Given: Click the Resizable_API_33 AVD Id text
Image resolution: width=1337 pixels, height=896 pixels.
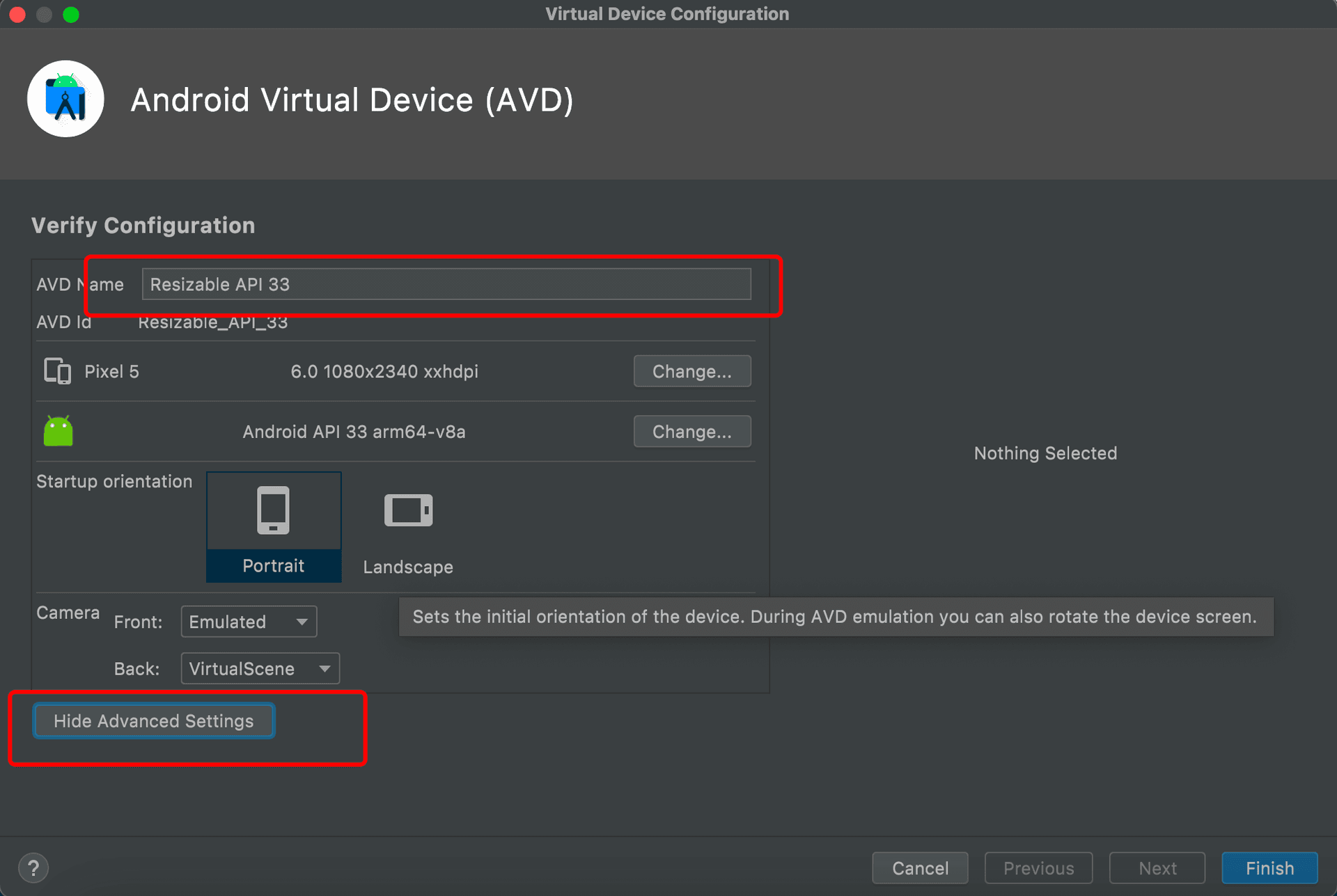Looking at the screenshot, I should pyautogui.click(x=212, y=322).
